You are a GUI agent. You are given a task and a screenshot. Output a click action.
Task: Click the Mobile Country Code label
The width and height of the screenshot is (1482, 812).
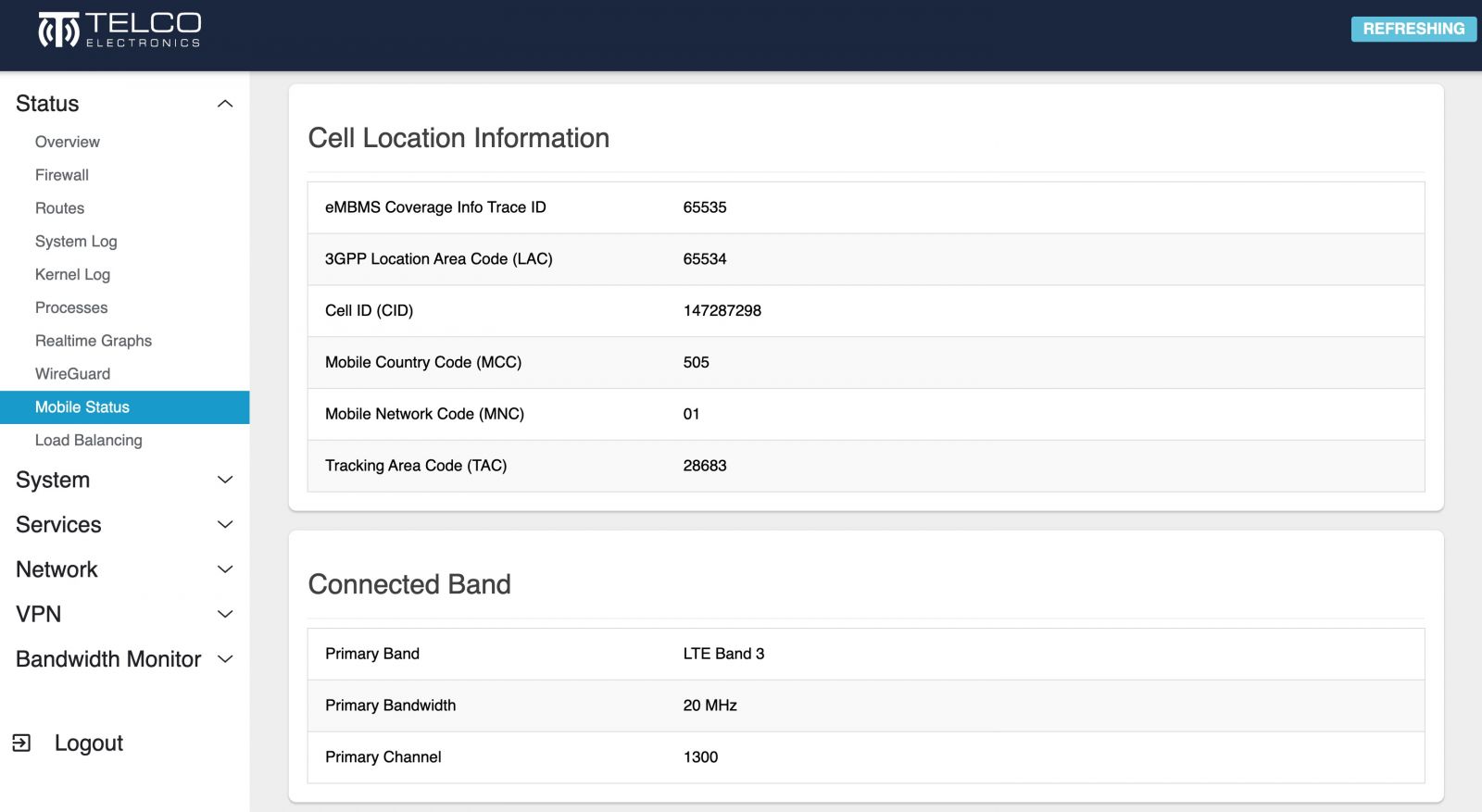tap(423, 363)
